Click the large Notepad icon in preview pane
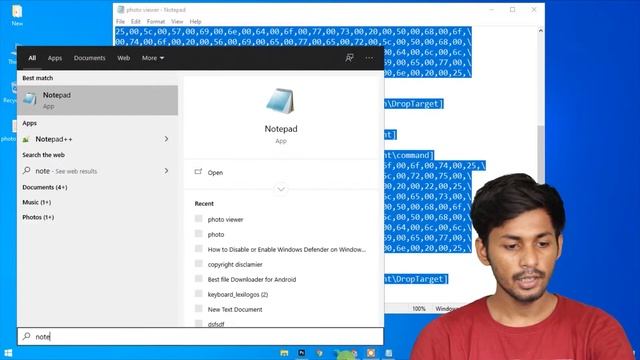The height and width of the screenshot is (360, 640). [280, 101]
